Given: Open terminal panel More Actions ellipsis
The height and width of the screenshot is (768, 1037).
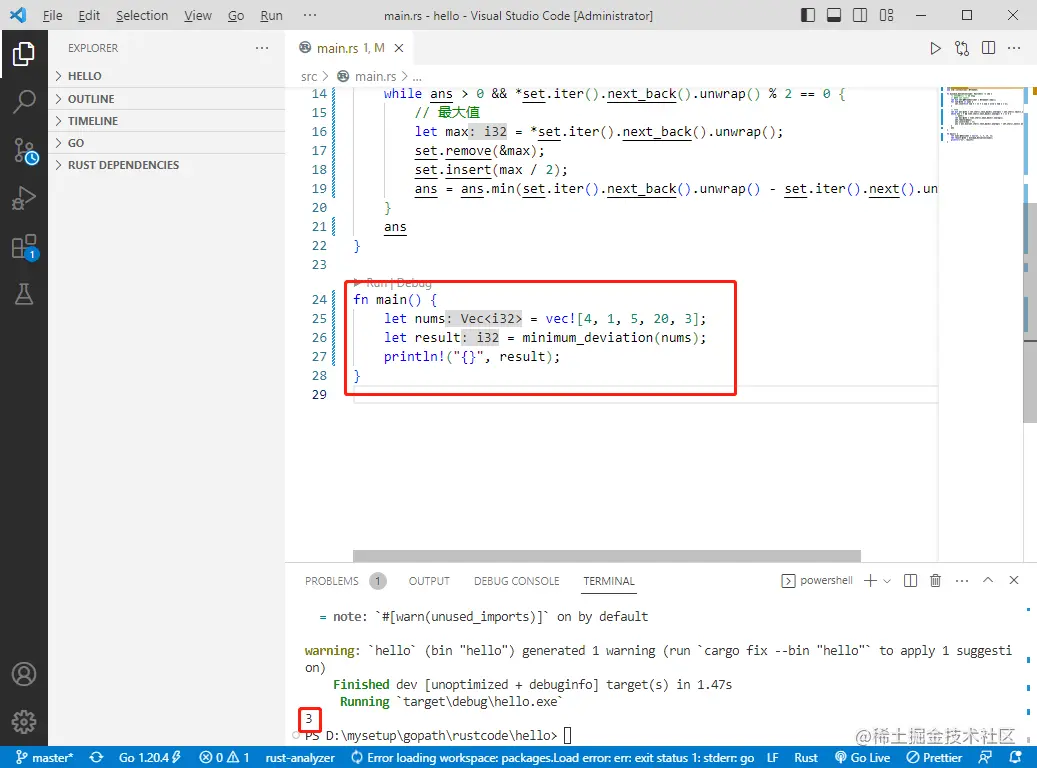Looking at the screenshot, I should [962, 581].
